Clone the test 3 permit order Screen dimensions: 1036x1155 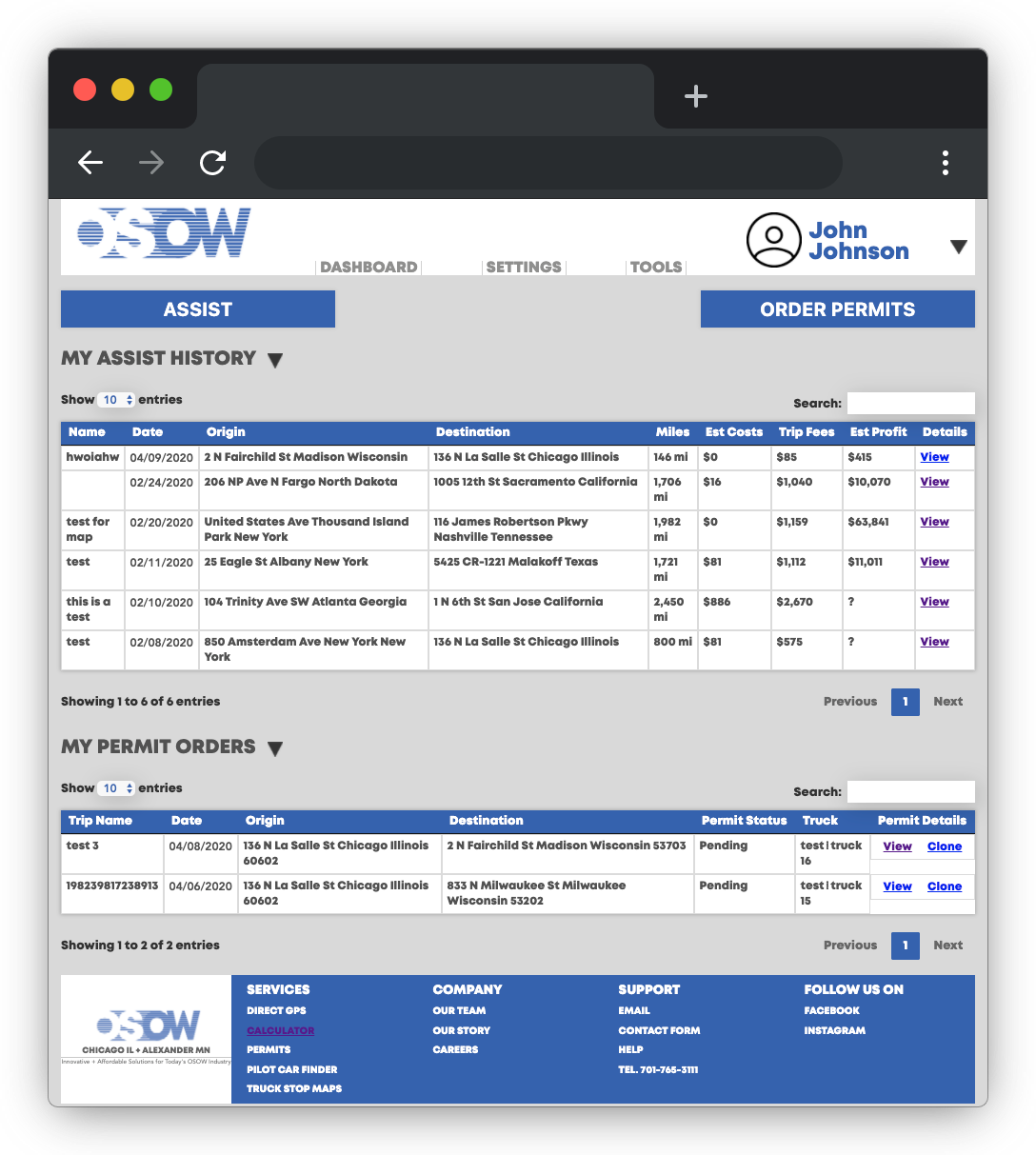pyautogui.click(x=945, y=846)
